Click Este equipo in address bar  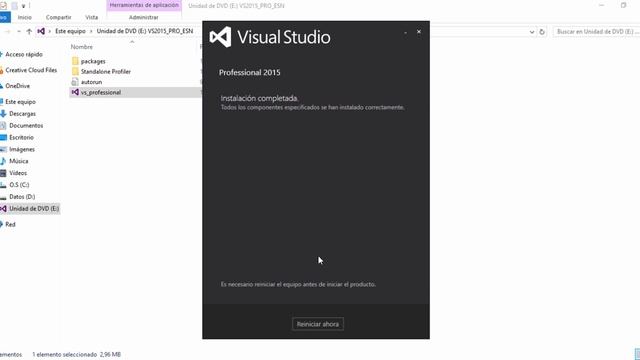coord(70,31)
